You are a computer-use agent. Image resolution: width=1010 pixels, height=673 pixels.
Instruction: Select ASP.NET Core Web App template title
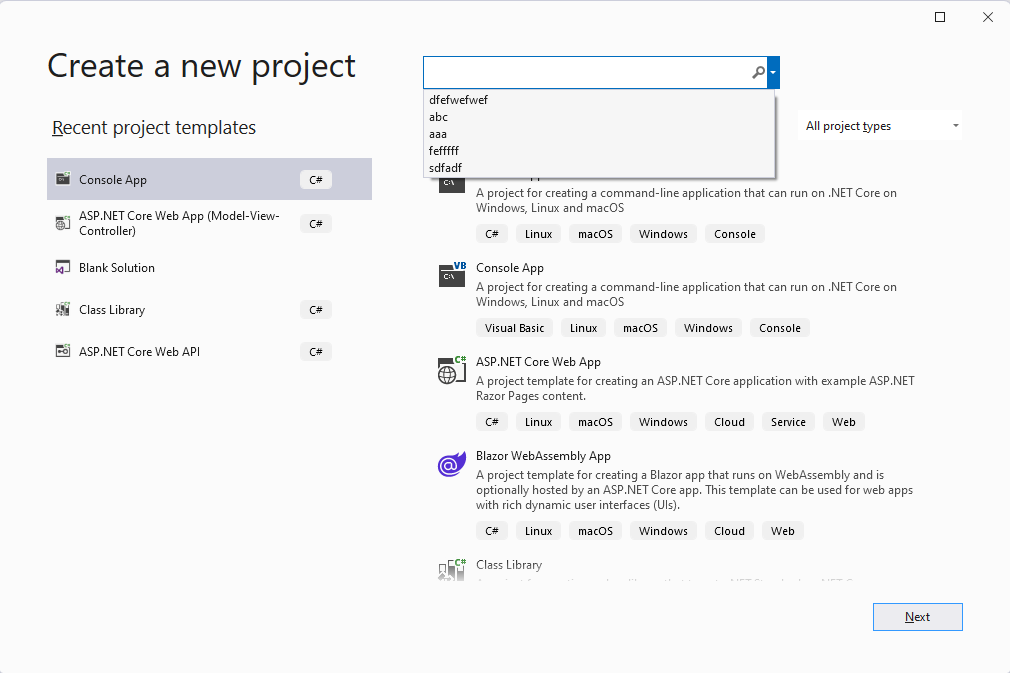[538, 362]
